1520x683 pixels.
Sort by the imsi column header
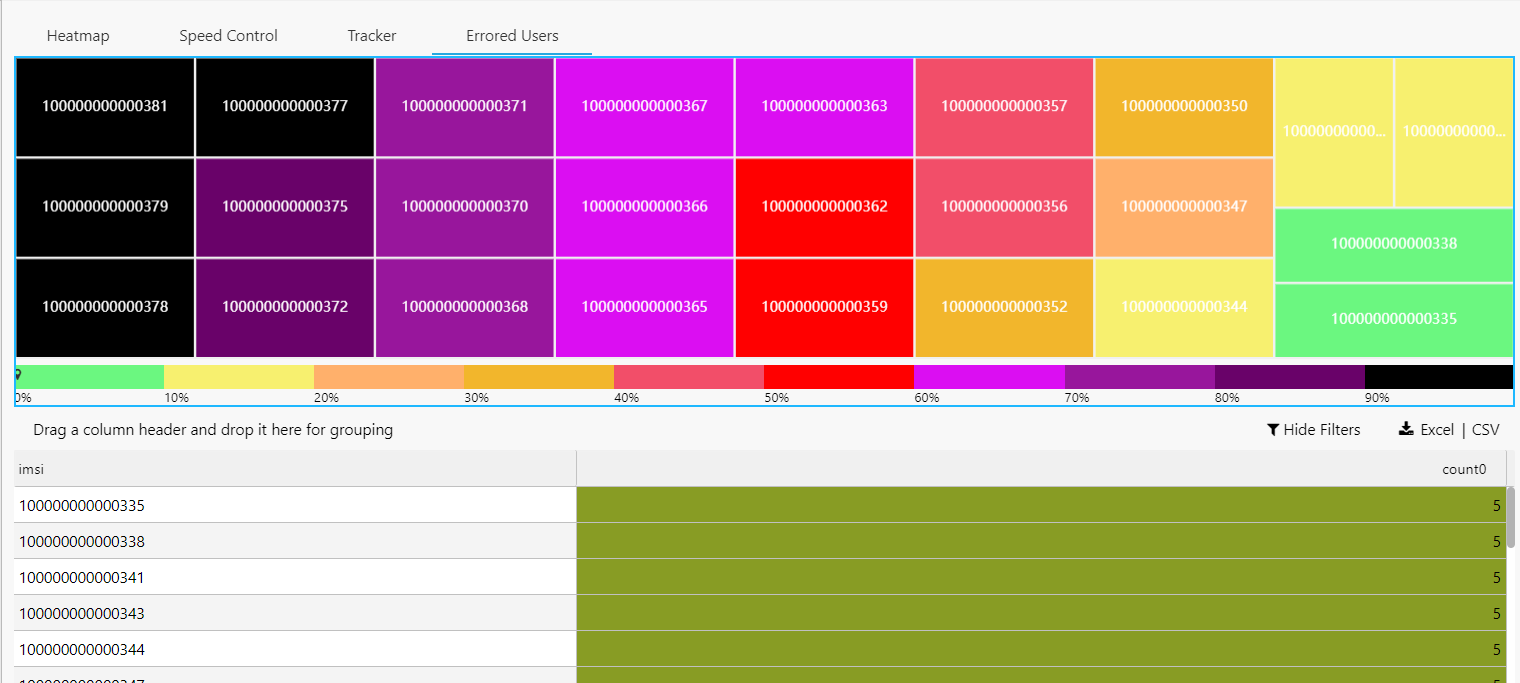coord(296,469)
